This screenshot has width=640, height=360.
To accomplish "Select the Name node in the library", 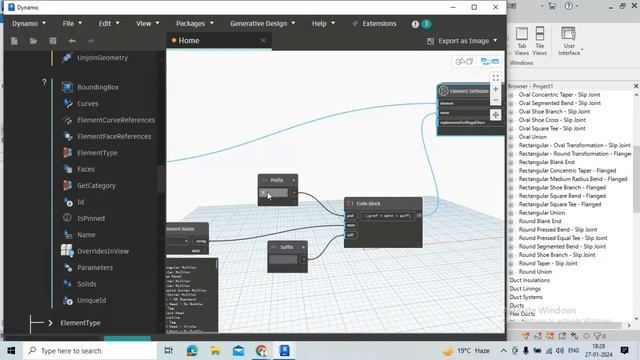I will pyautogui.click(x=86, y=235).
